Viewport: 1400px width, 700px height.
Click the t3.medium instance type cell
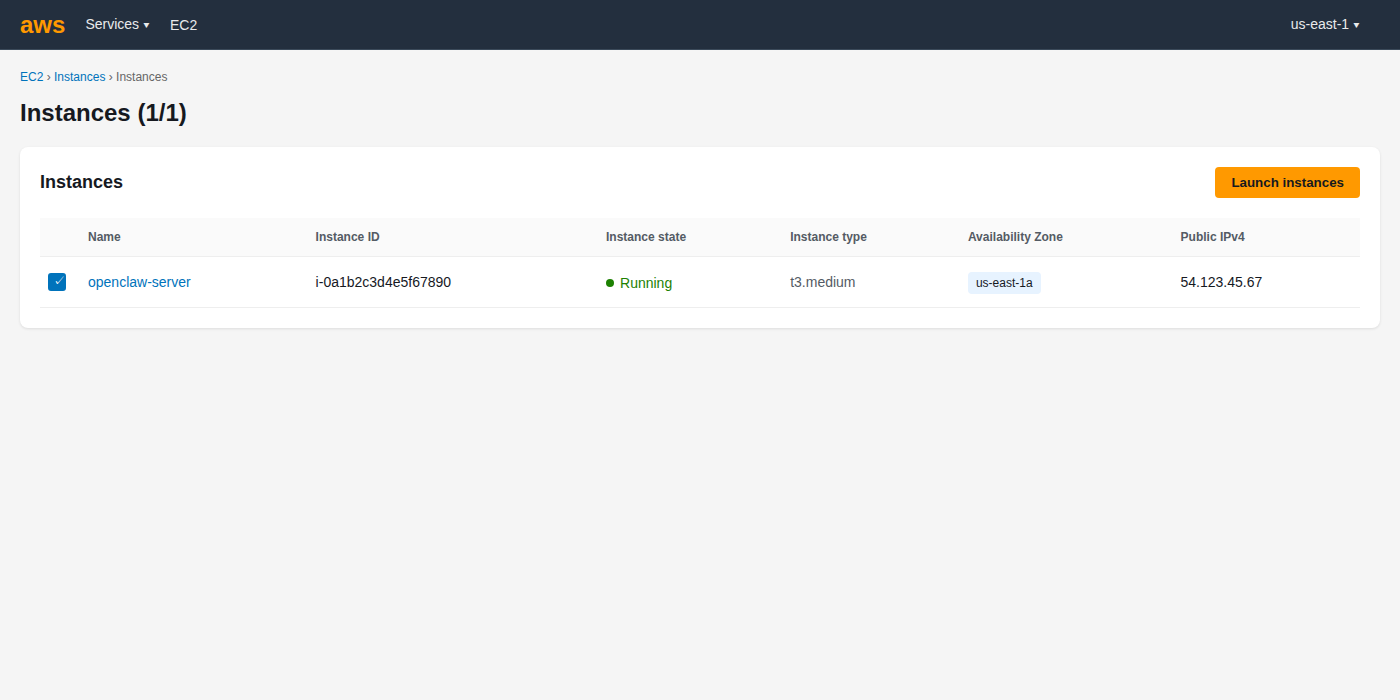[822, 282]
